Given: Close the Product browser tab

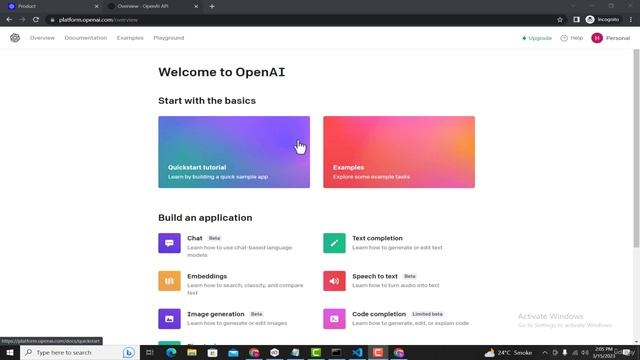Looking at the screenshot, I should (x=97, y=7).
